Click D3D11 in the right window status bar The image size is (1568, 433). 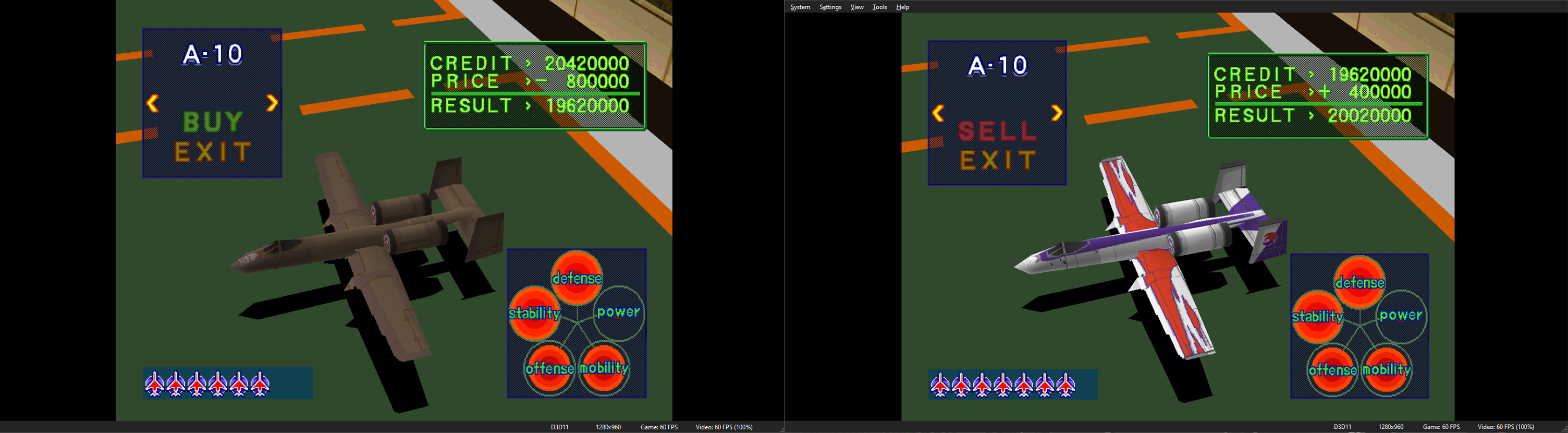(1343, 427)
